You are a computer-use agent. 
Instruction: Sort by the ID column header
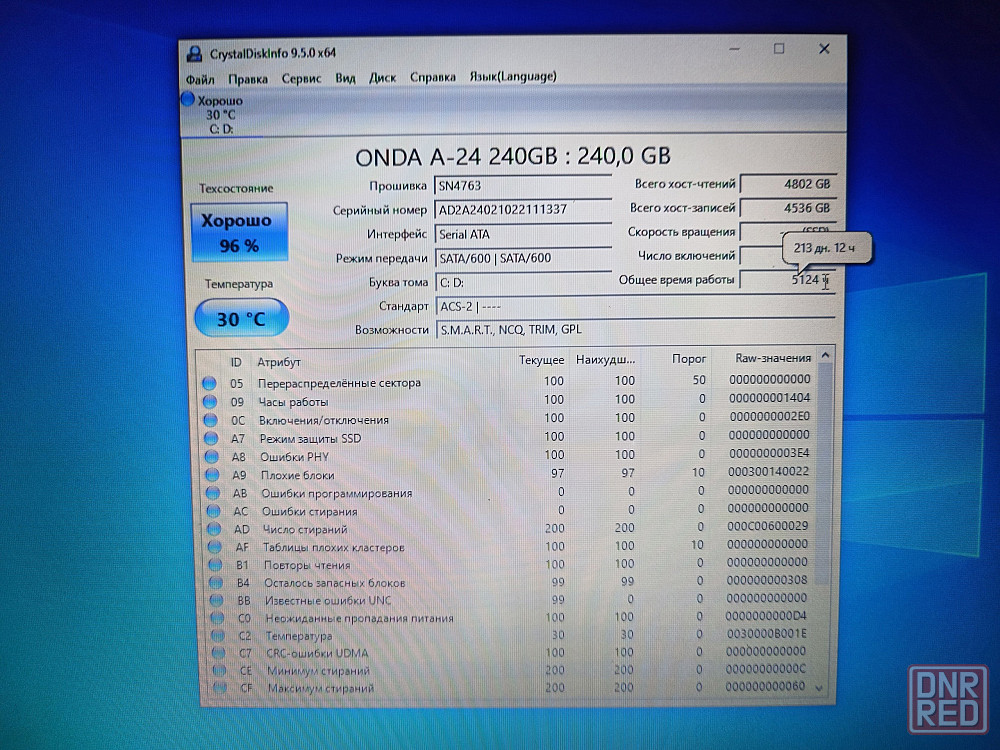pos(236,362)
